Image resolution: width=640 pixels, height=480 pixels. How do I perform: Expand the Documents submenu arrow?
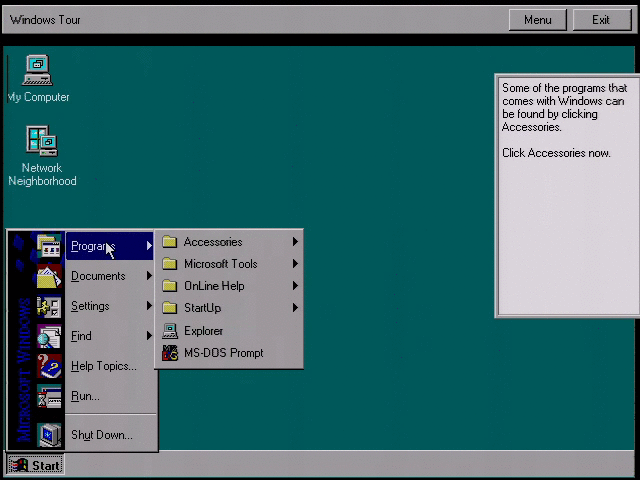click(x=149, y=276)
